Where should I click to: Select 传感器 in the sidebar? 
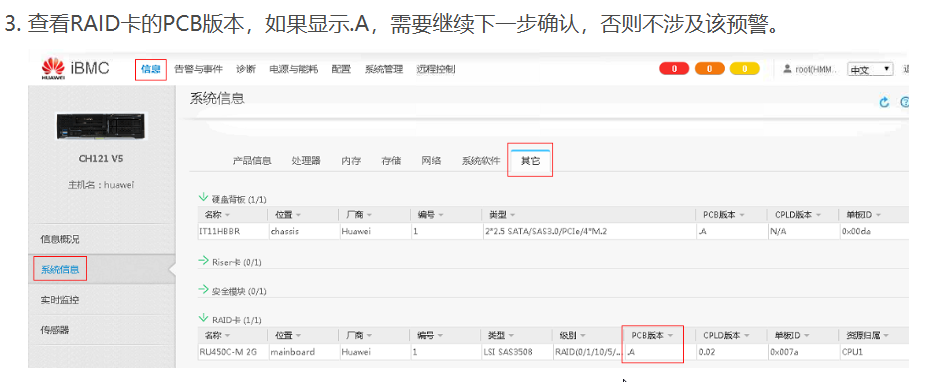pyautogui.click(x=54, y=330)
